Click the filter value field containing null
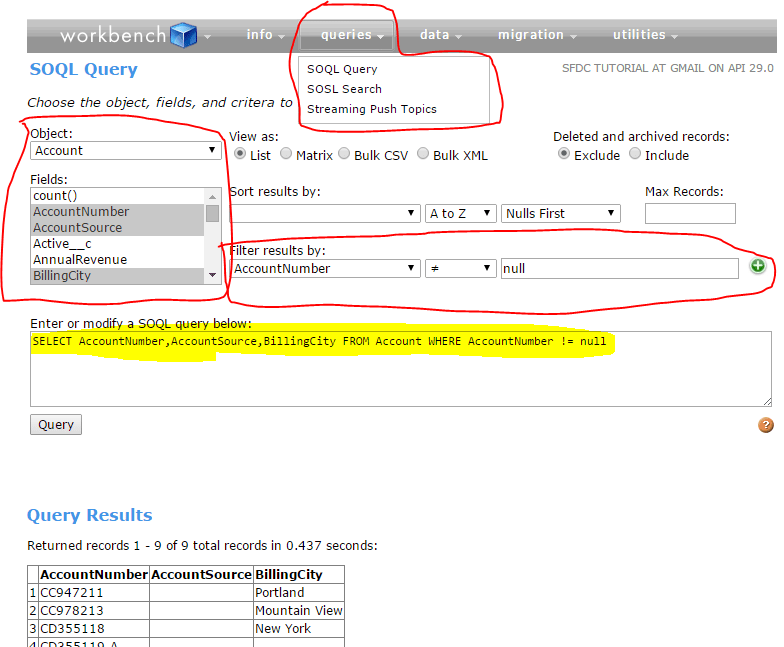This screenshot has height=647, width=784. click(x=620, y=268)
